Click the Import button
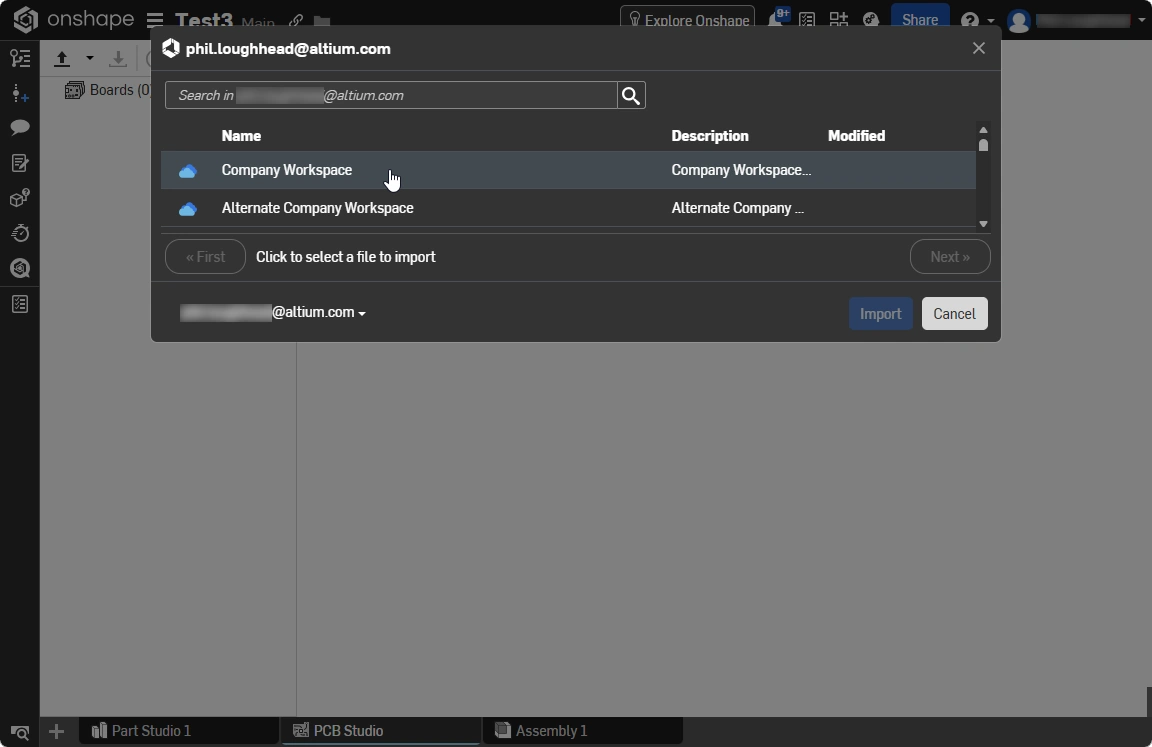The image size is (1152, 747). pyautogui.click(x=881, y=314)
